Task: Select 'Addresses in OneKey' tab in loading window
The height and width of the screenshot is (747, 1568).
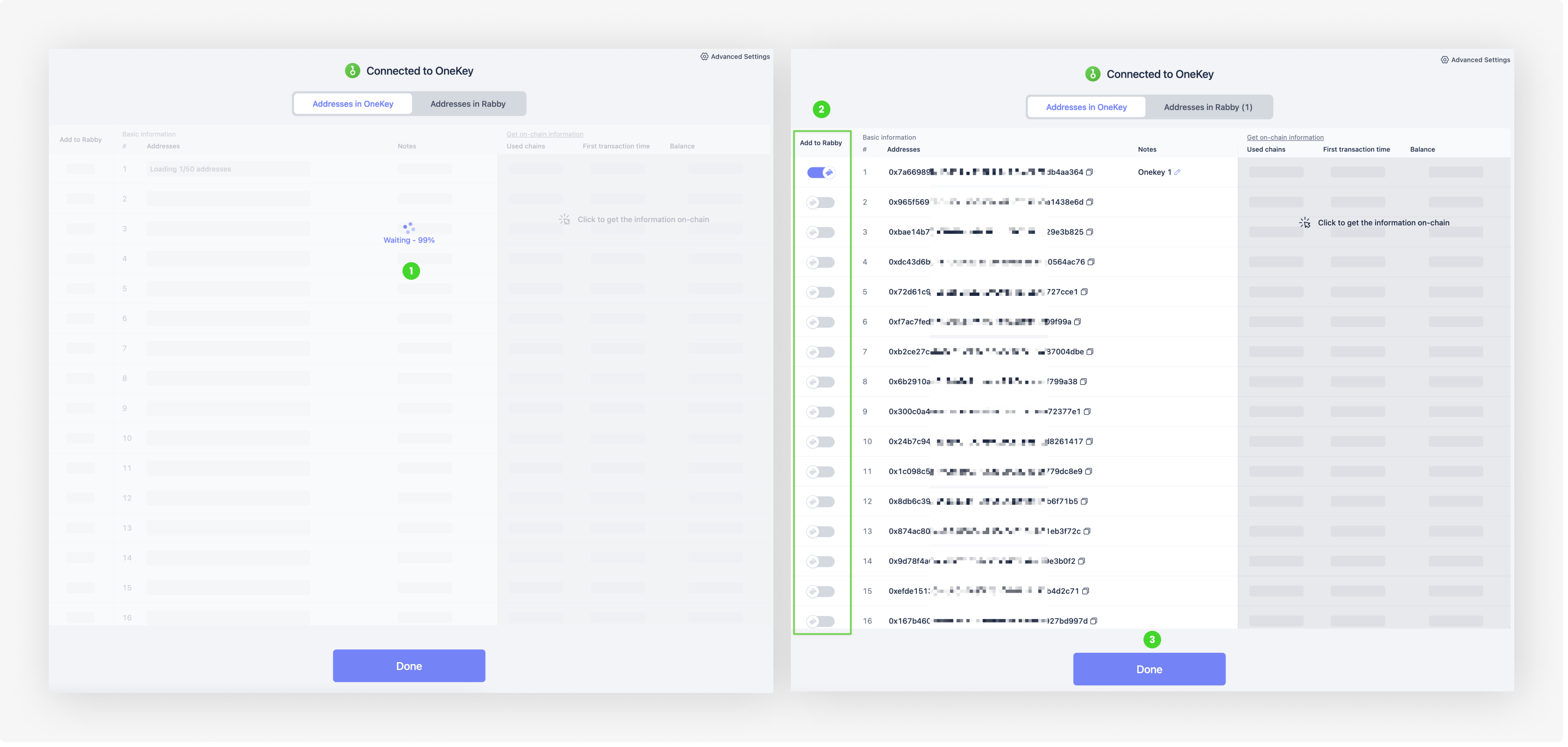Action: tap(353, 104)
